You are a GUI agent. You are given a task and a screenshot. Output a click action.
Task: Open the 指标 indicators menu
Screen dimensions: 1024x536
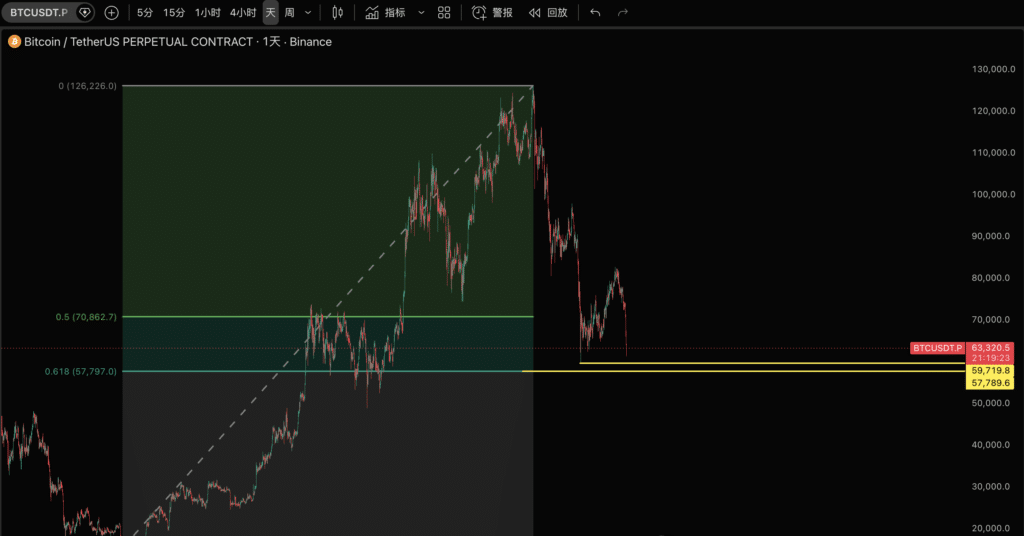[385, 12]
